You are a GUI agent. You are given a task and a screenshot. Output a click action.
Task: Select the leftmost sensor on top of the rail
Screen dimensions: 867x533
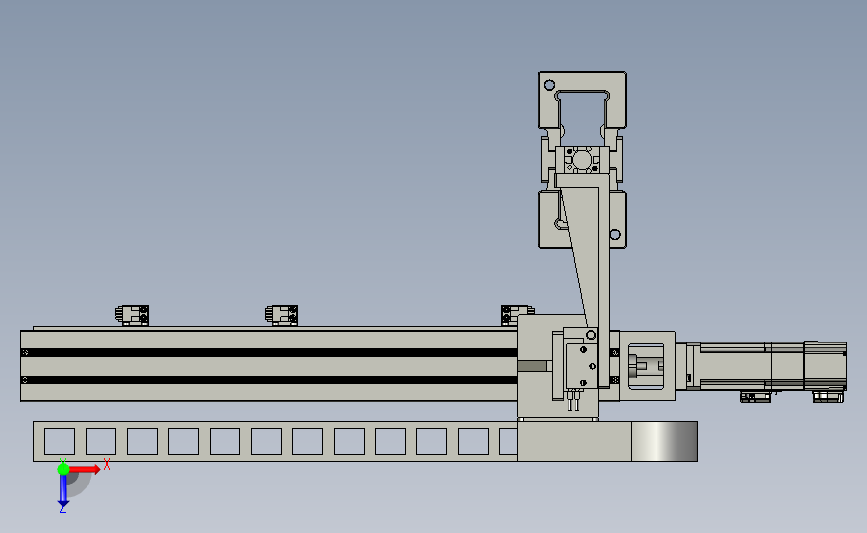[132, 315]
